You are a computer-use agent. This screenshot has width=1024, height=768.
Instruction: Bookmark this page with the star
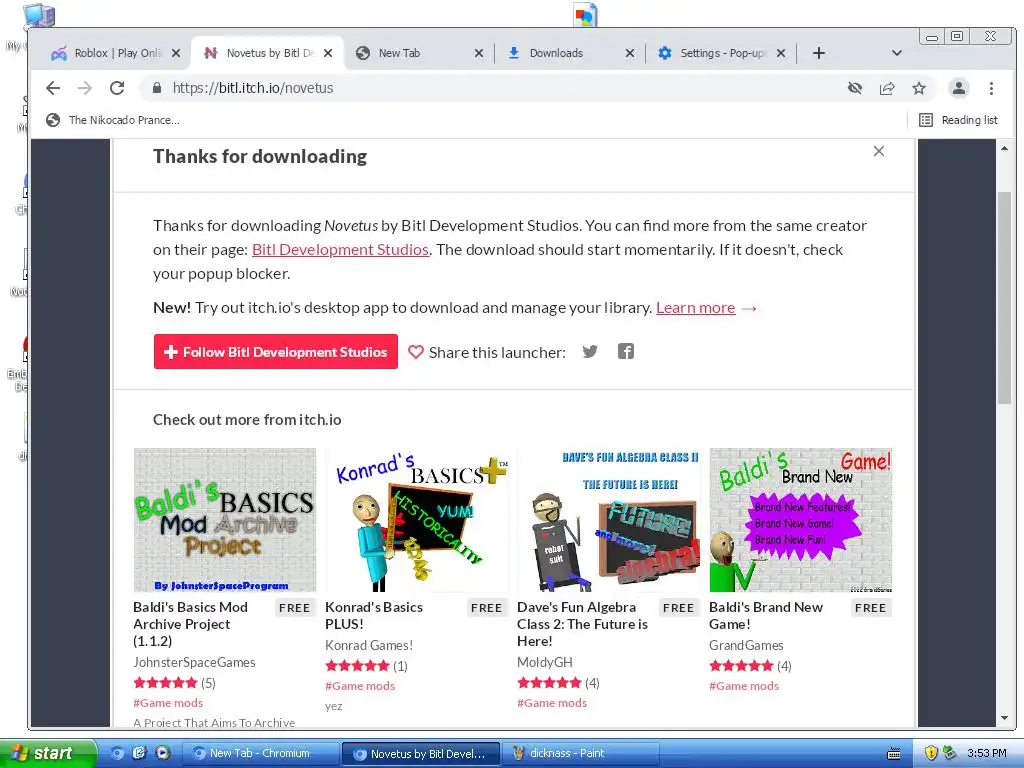coord(919,88)
